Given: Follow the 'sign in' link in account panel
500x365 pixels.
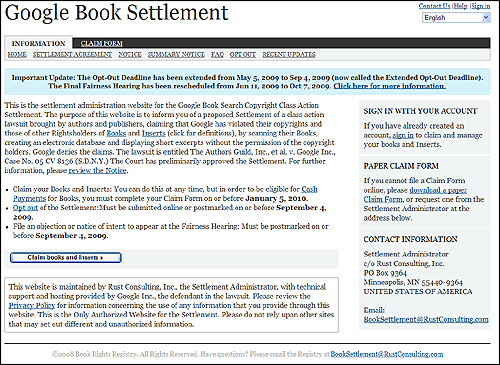Looking at the screenshot, I should (x=403, y=135).
